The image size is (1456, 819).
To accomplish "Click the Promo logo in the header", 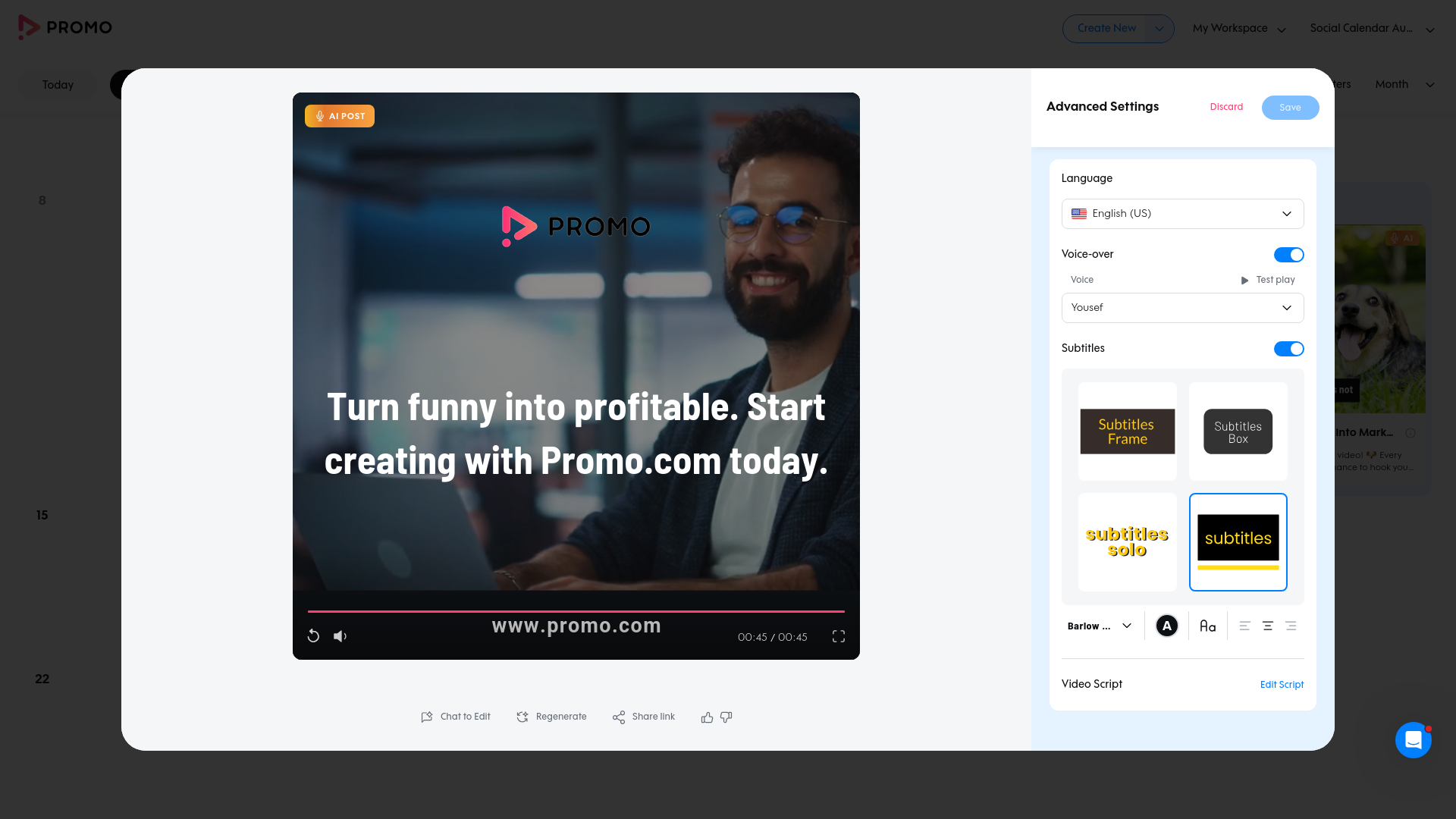I will tap(65, 27).
